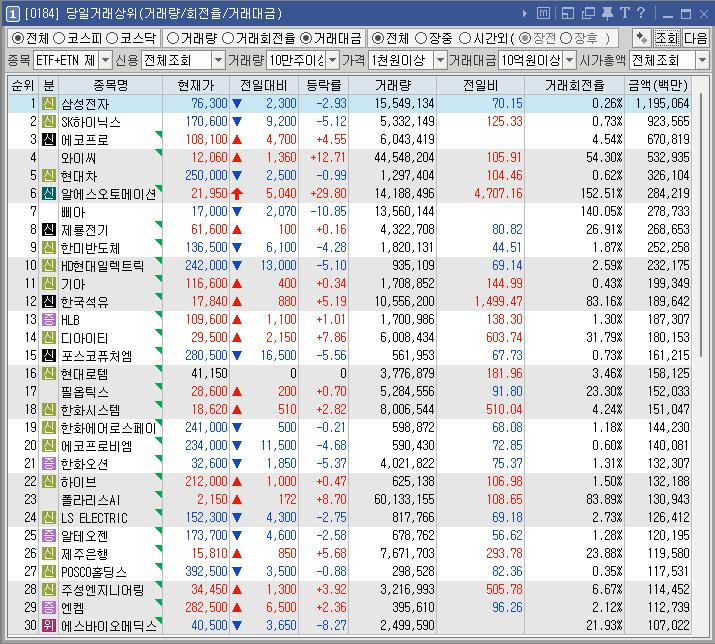Click the up-arrow limit icon on 알에스오토메이션 row
Screen dimensions: 715x644
[237, 194]
